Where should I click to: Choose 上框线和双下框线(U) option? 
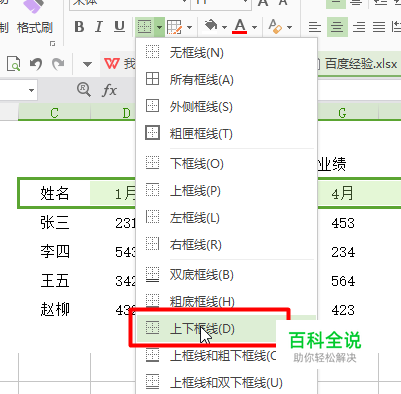coord(226,382)
